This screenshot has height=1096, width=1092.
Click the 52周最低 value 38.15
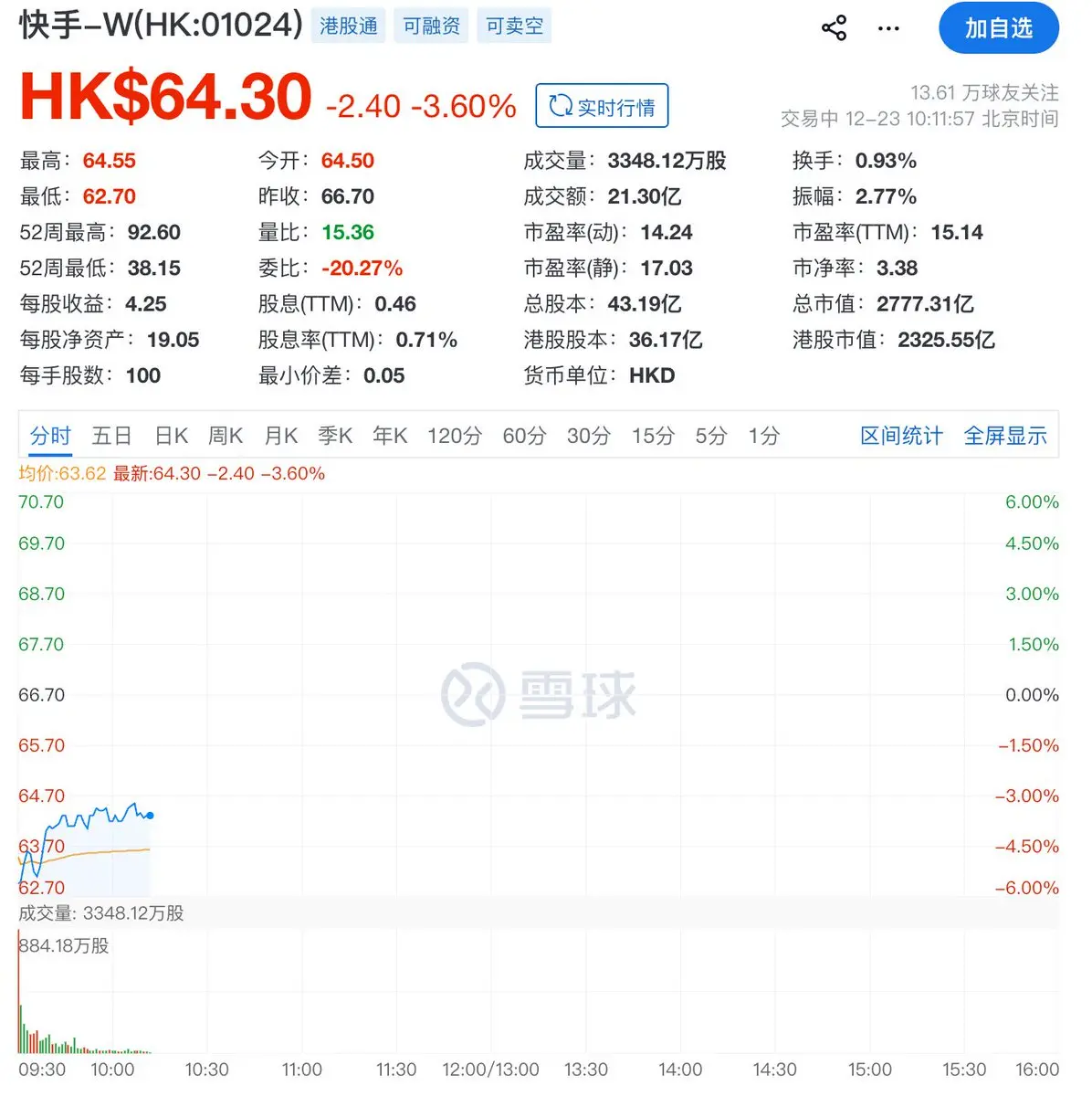(x=153, y=268)
